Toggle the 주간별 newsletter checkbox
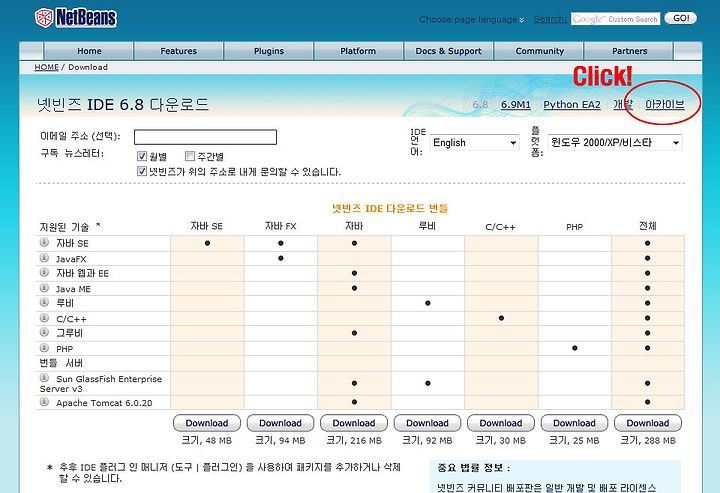Viewport: 720px width, 493px height. (x=190, y=156)
